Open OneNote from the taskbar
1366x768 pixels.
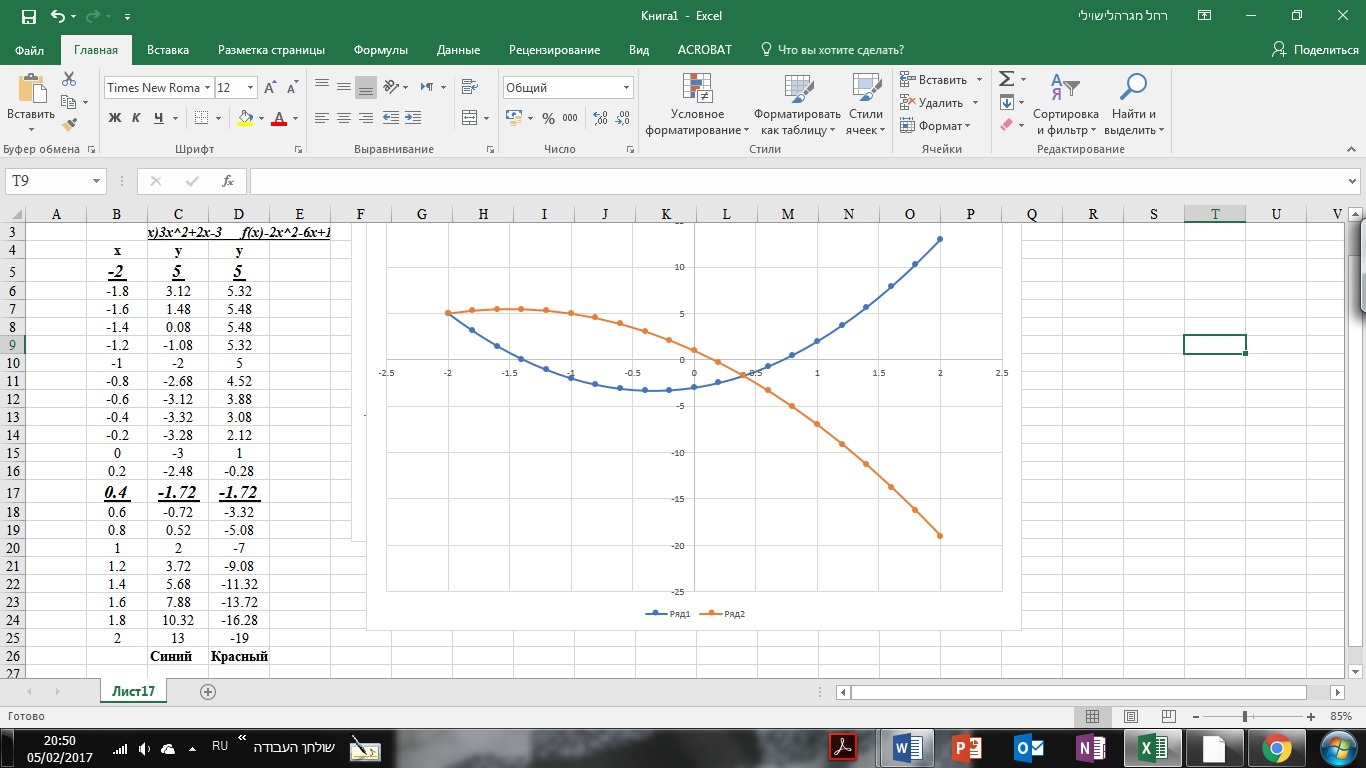coord(1091,747)
